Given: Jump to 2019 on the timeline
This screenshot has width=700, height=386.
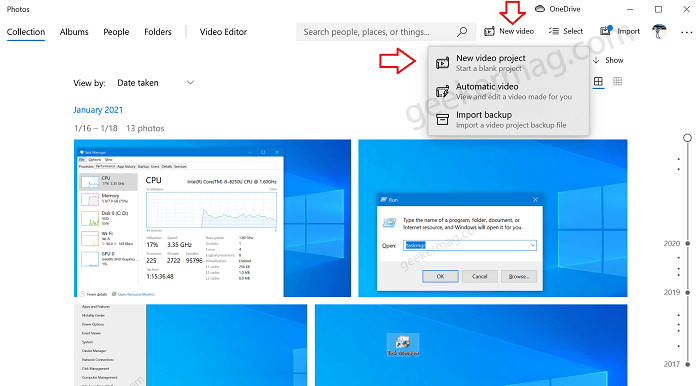Looking at the screenshot, I should (x=677, y=292).
